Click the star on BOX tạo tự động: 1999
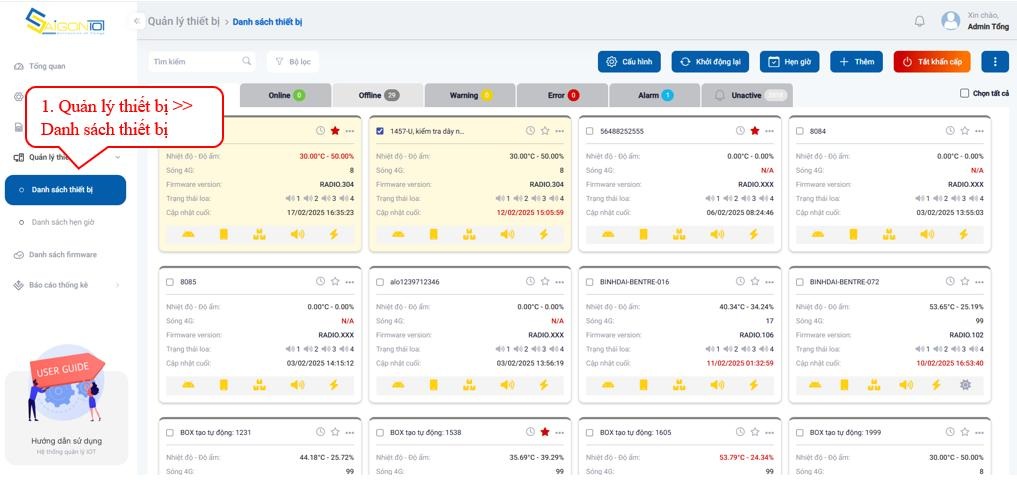The height and width of the screenshot is (484, 1017). pos(964,432)
